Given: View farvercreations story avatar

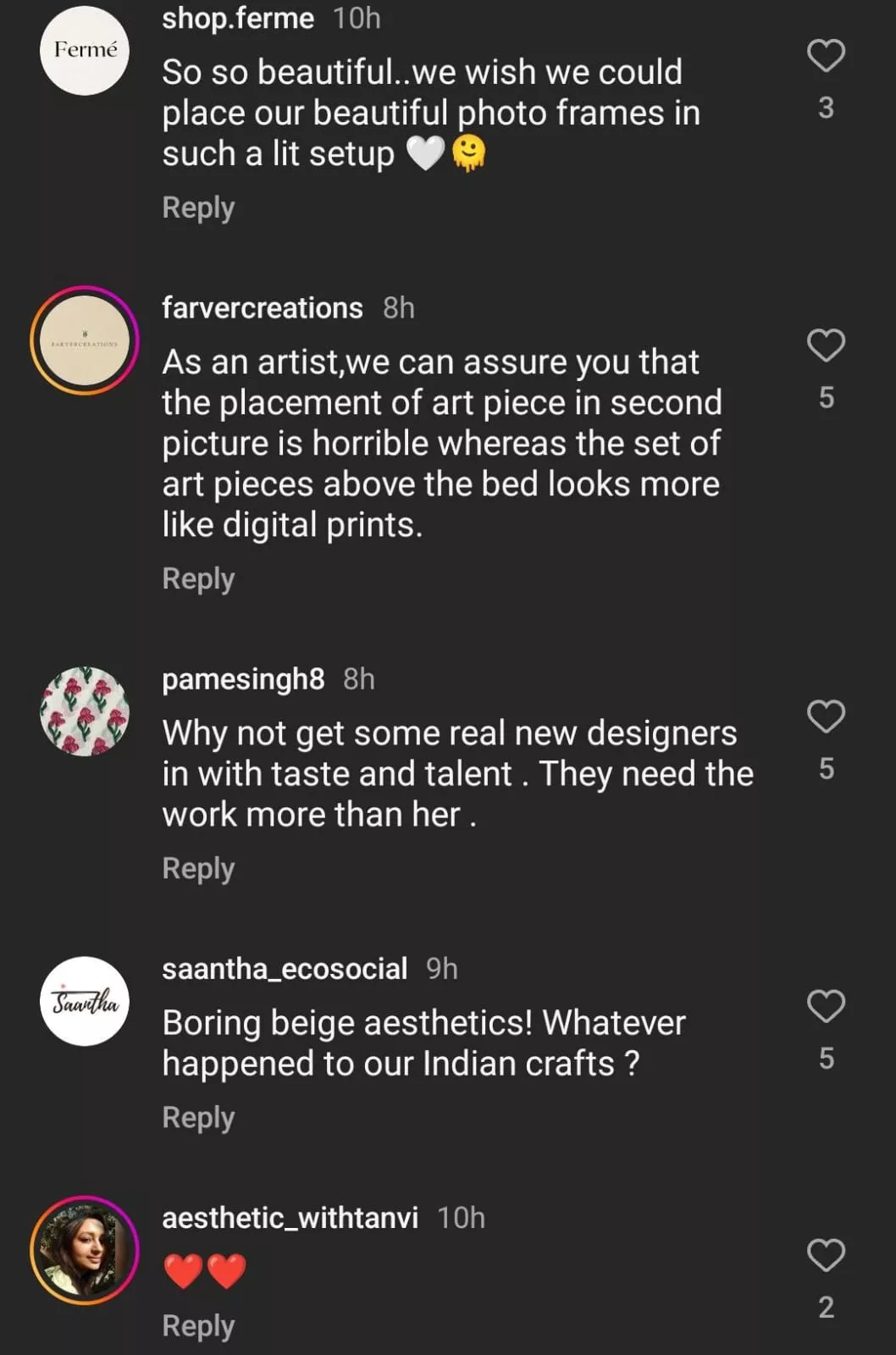Looking at the screenshot, I should 85,340.
